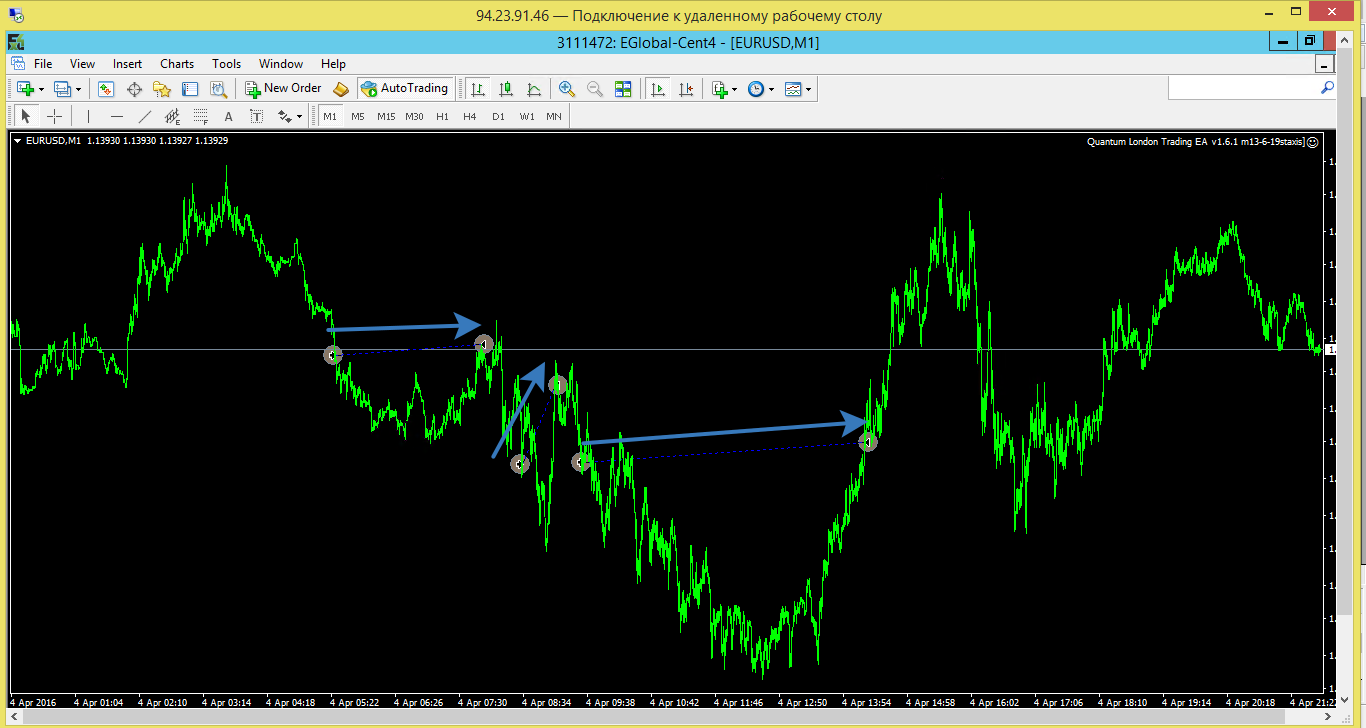Zoom out of the chart

tap(595, 89)
